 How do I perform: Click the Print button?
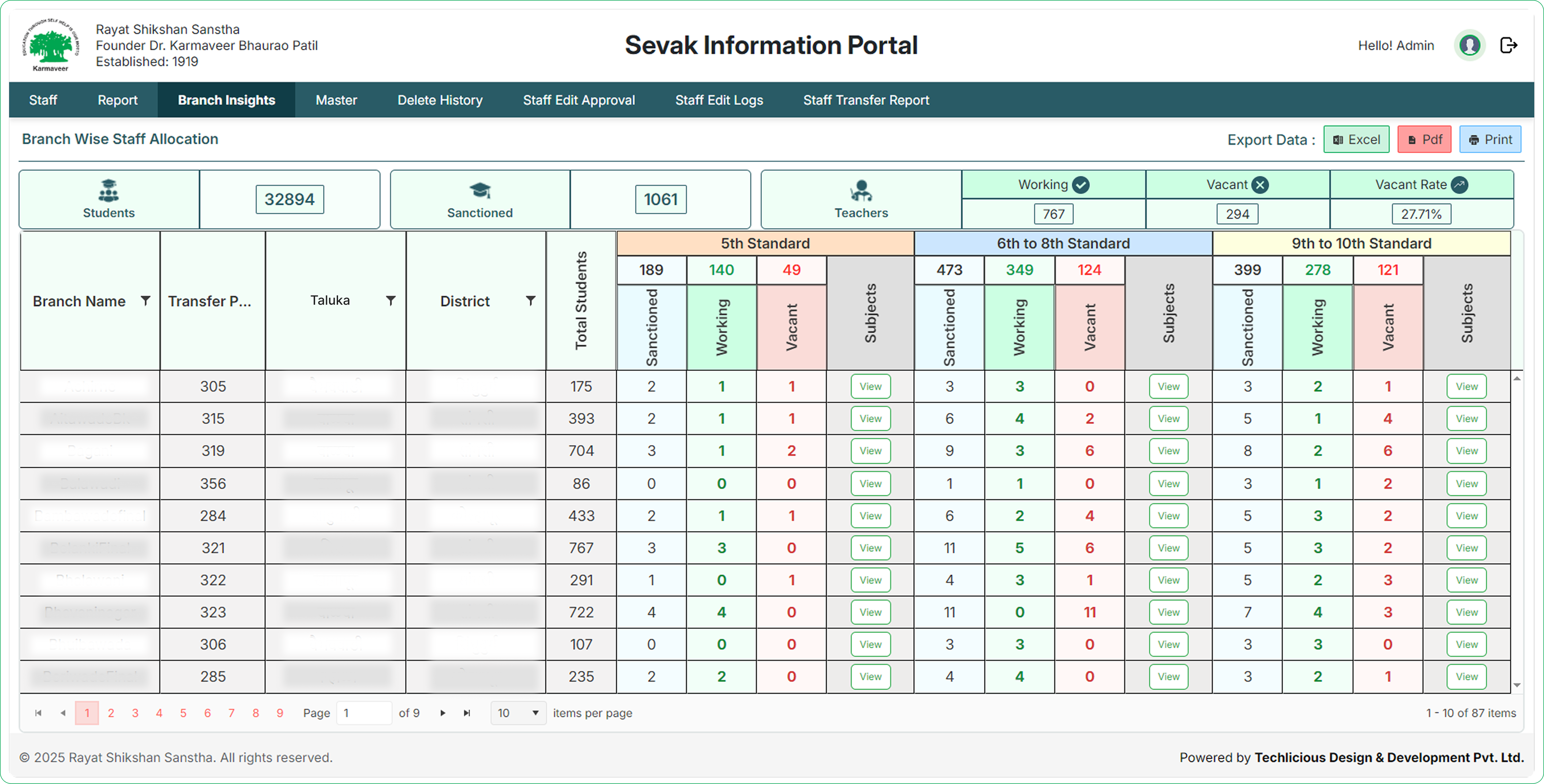click(x=1490, y=140)
